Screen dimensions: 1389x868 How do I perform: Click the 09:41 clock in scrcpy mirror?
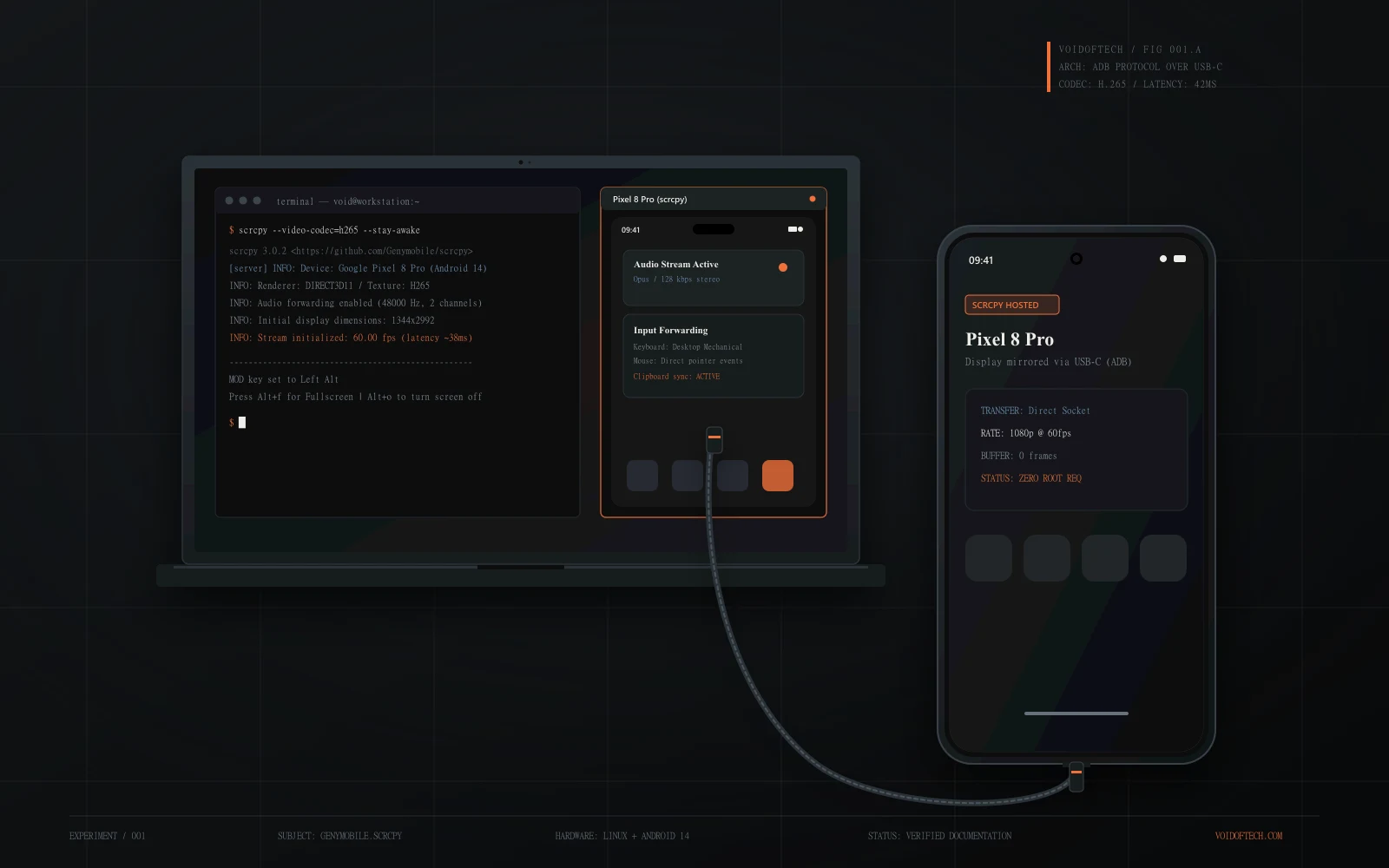tap(630, 230)
